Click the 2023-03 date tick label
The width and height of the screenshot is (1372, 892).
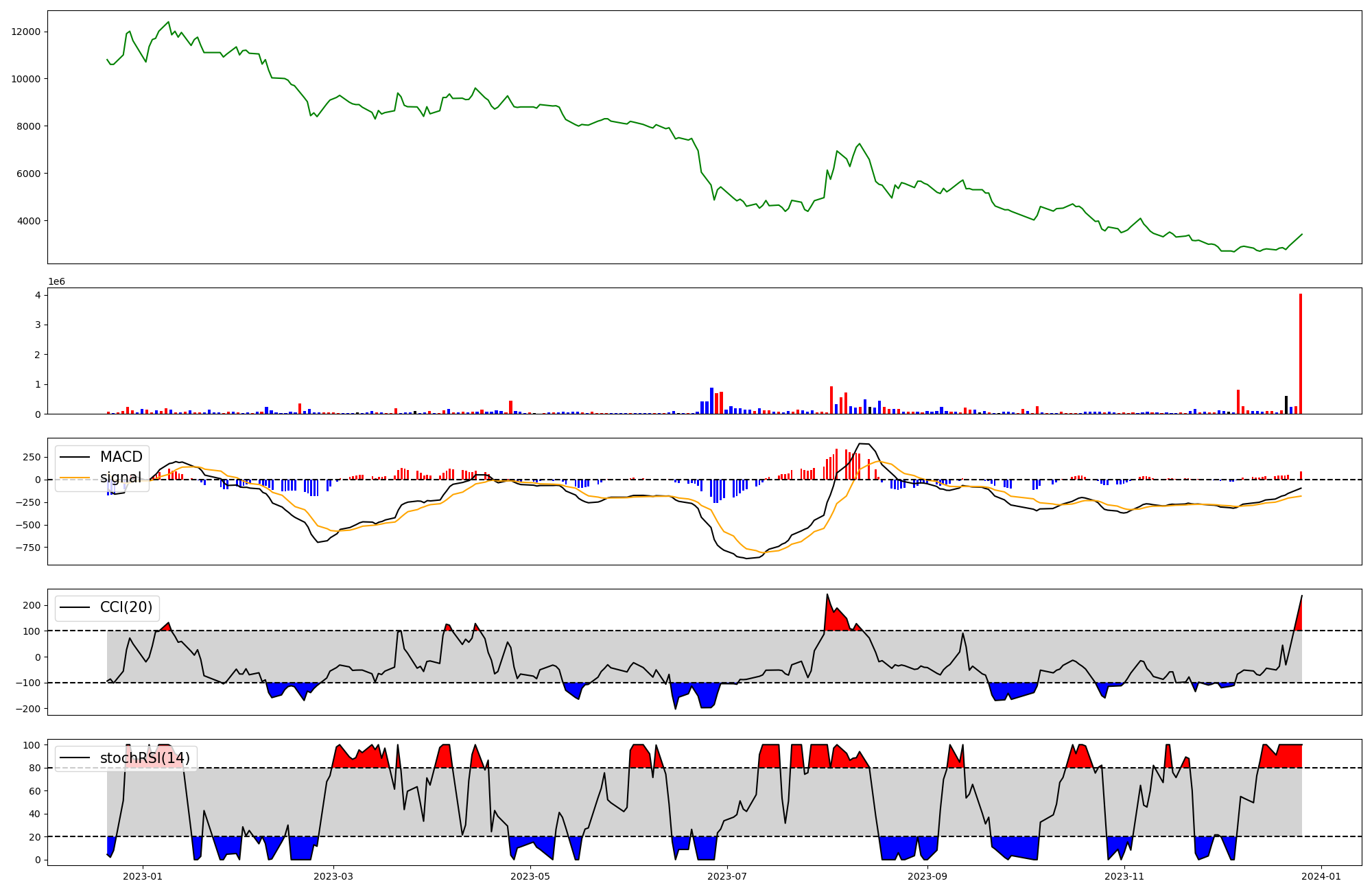(x=333, y=876)
